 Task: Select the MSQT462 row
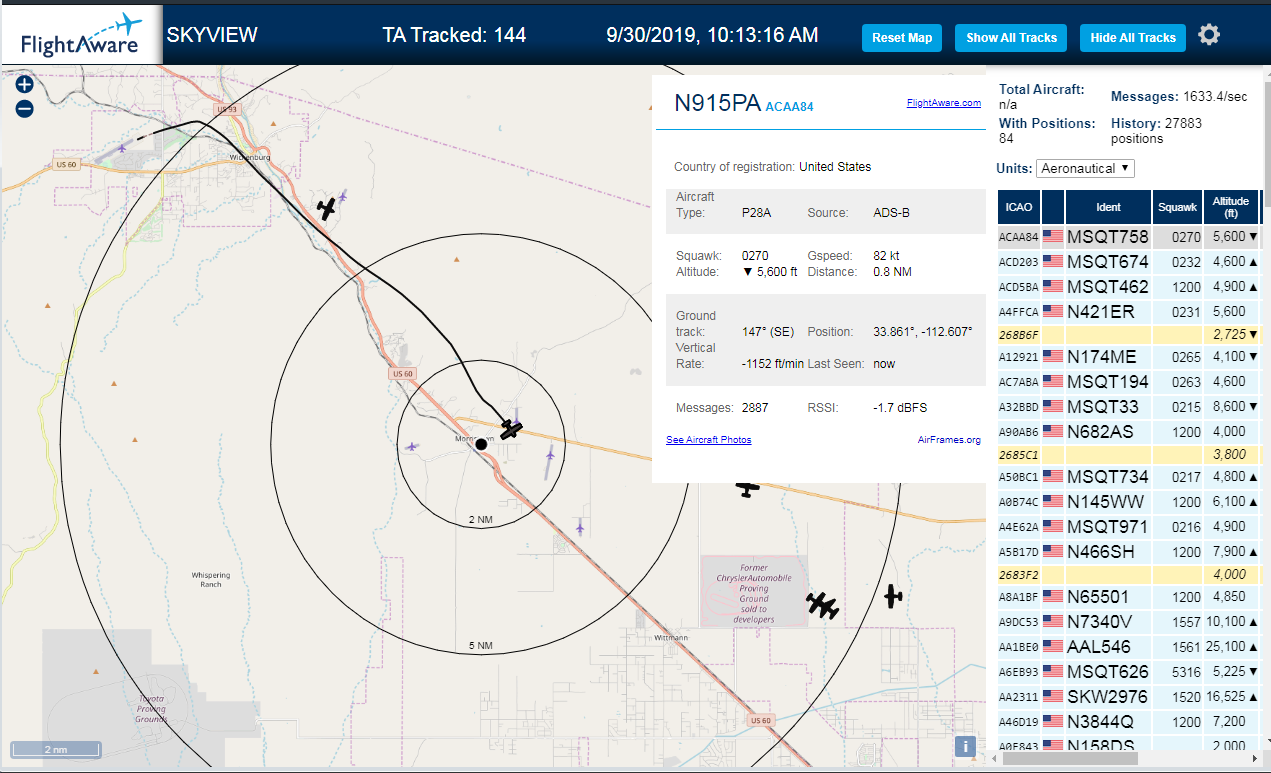pos(1128,287)
